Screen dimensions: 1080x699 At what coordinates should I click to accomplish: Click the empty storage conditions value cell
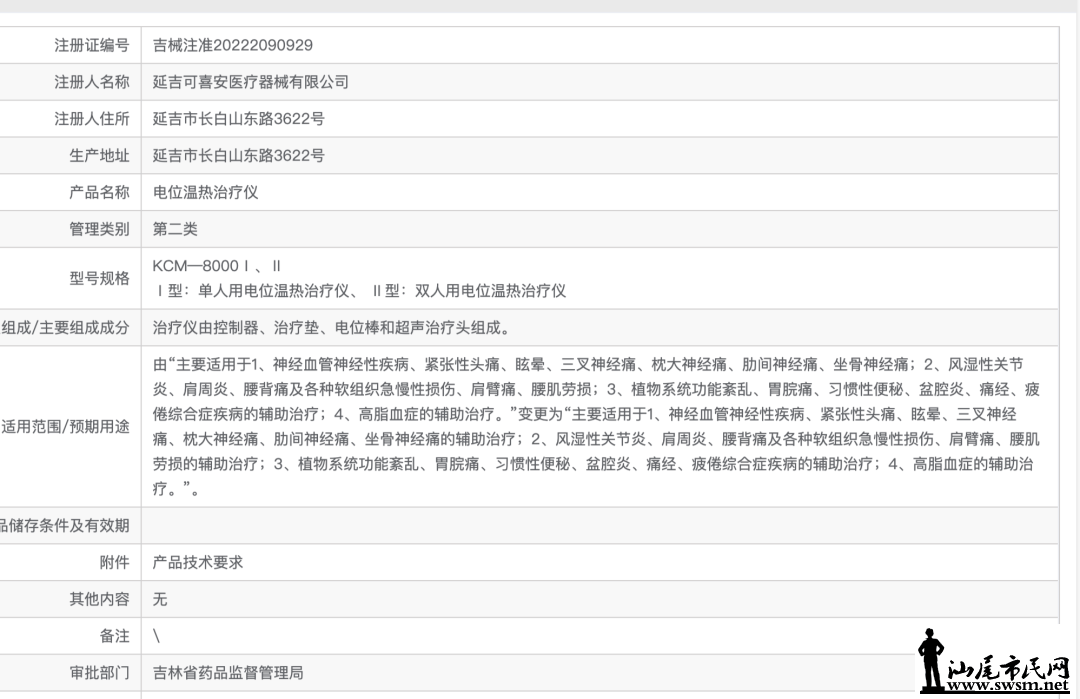[x=600, y=525]
